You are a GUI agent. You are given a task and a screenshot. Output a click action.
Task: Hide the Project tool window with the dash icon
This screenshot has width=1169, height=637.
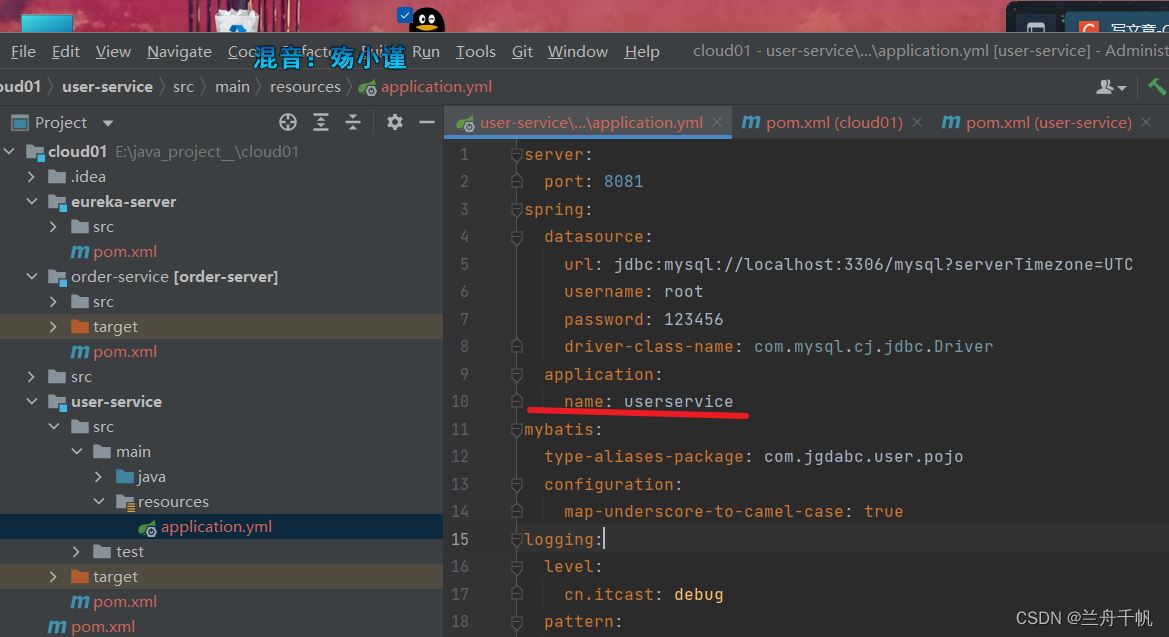[426, 122]
